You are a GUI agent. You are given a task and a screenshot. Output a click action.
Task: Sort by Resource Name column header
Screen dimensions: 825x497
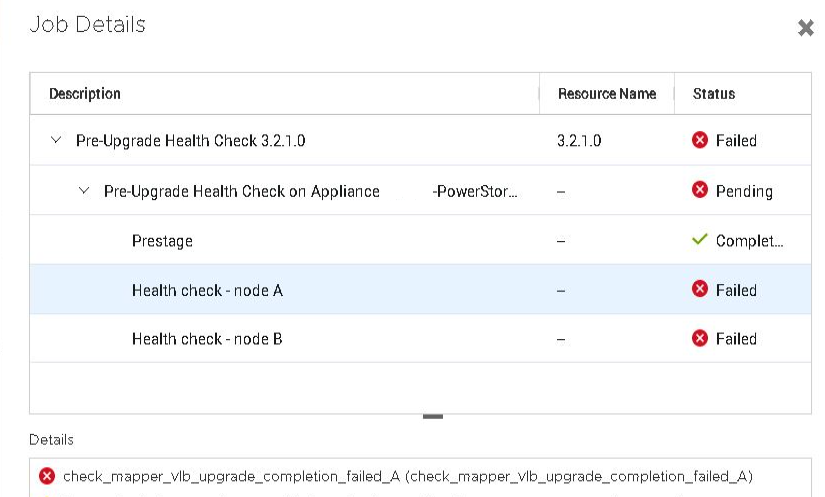click(607, 94)
